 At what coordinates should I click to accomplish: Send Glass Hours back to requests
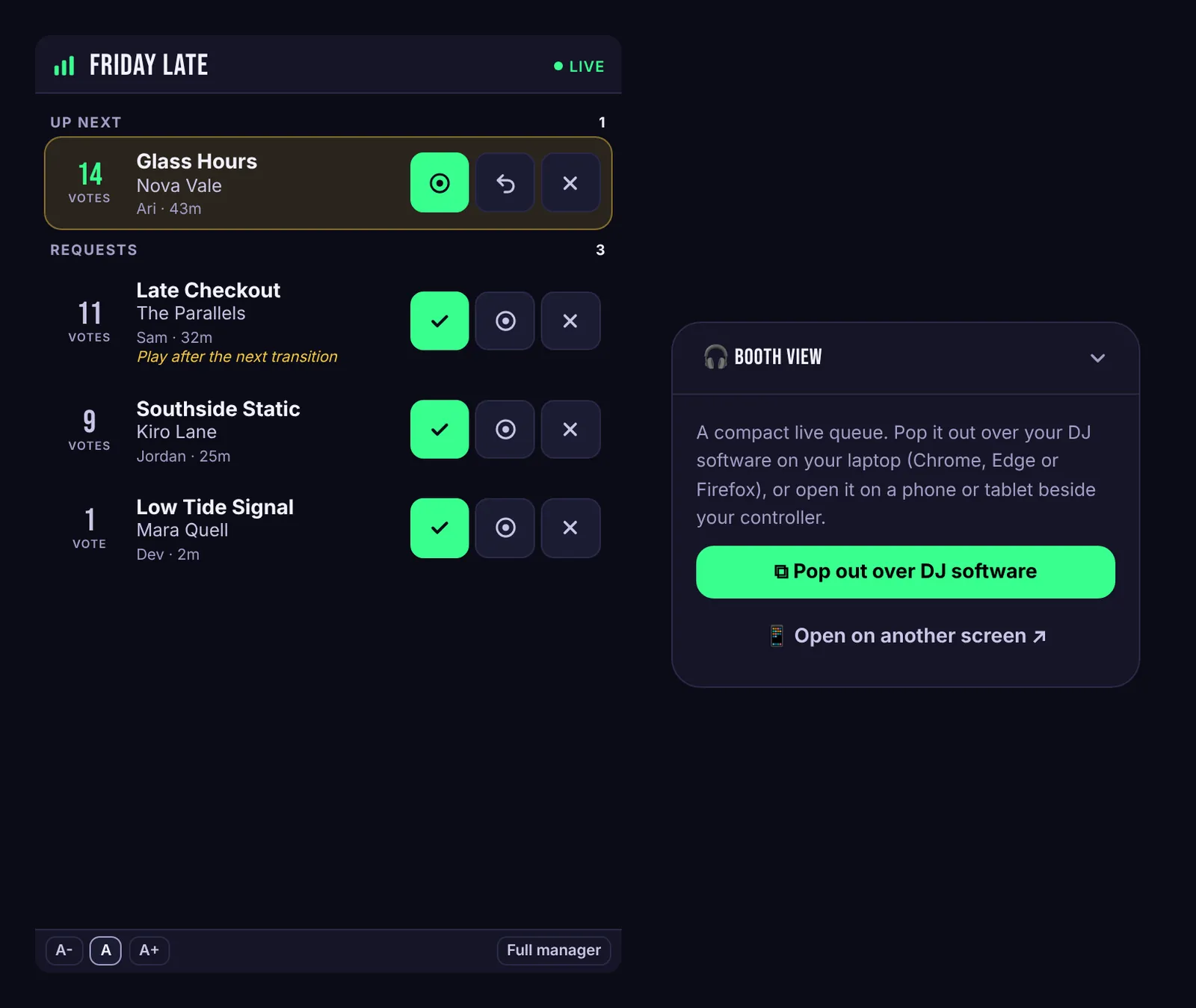(x=505, y=183)
